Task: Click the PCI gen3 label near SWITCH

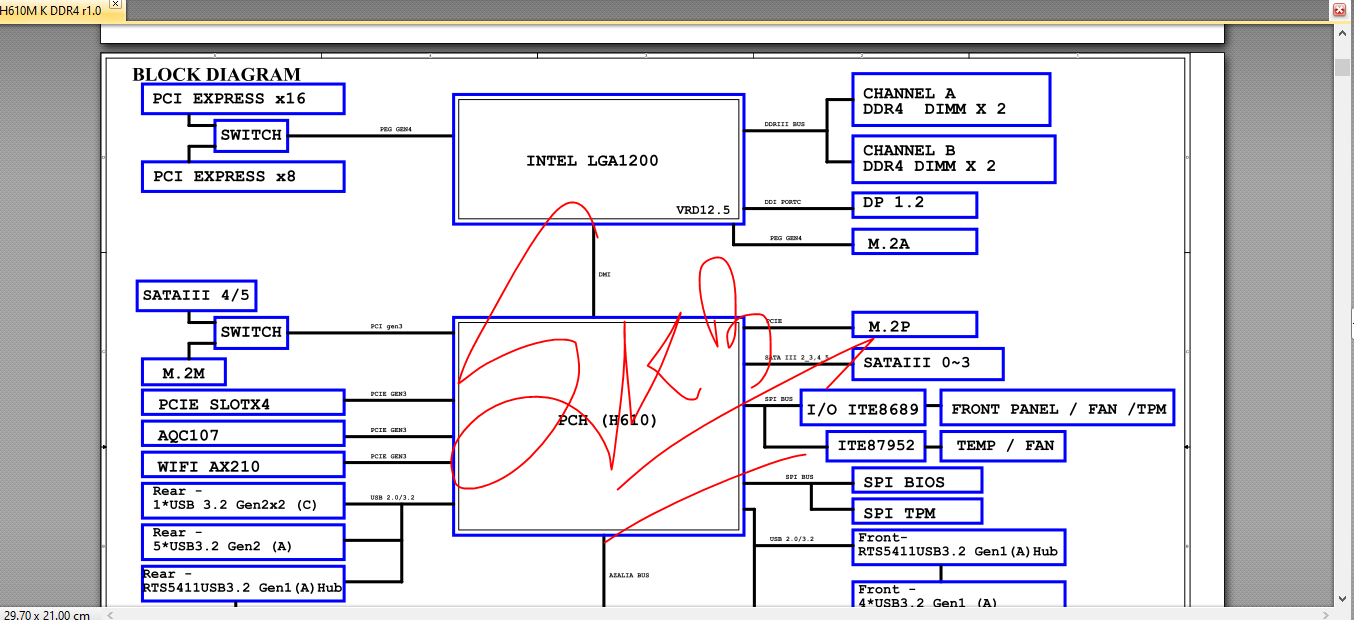Action: click(x=386, y=326)
